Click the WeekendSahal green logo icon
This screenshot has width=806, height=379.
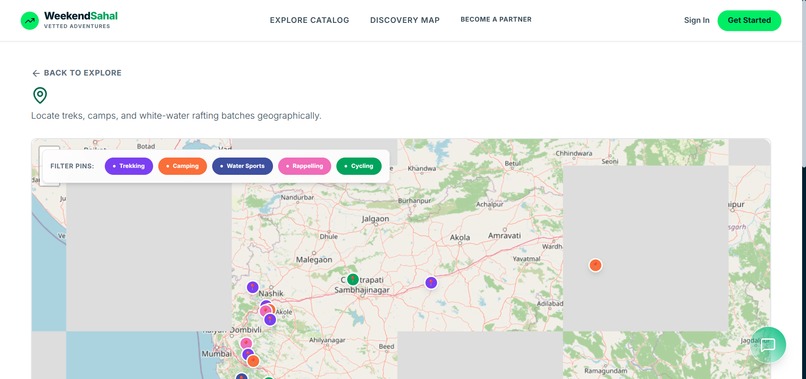point(29,21)
